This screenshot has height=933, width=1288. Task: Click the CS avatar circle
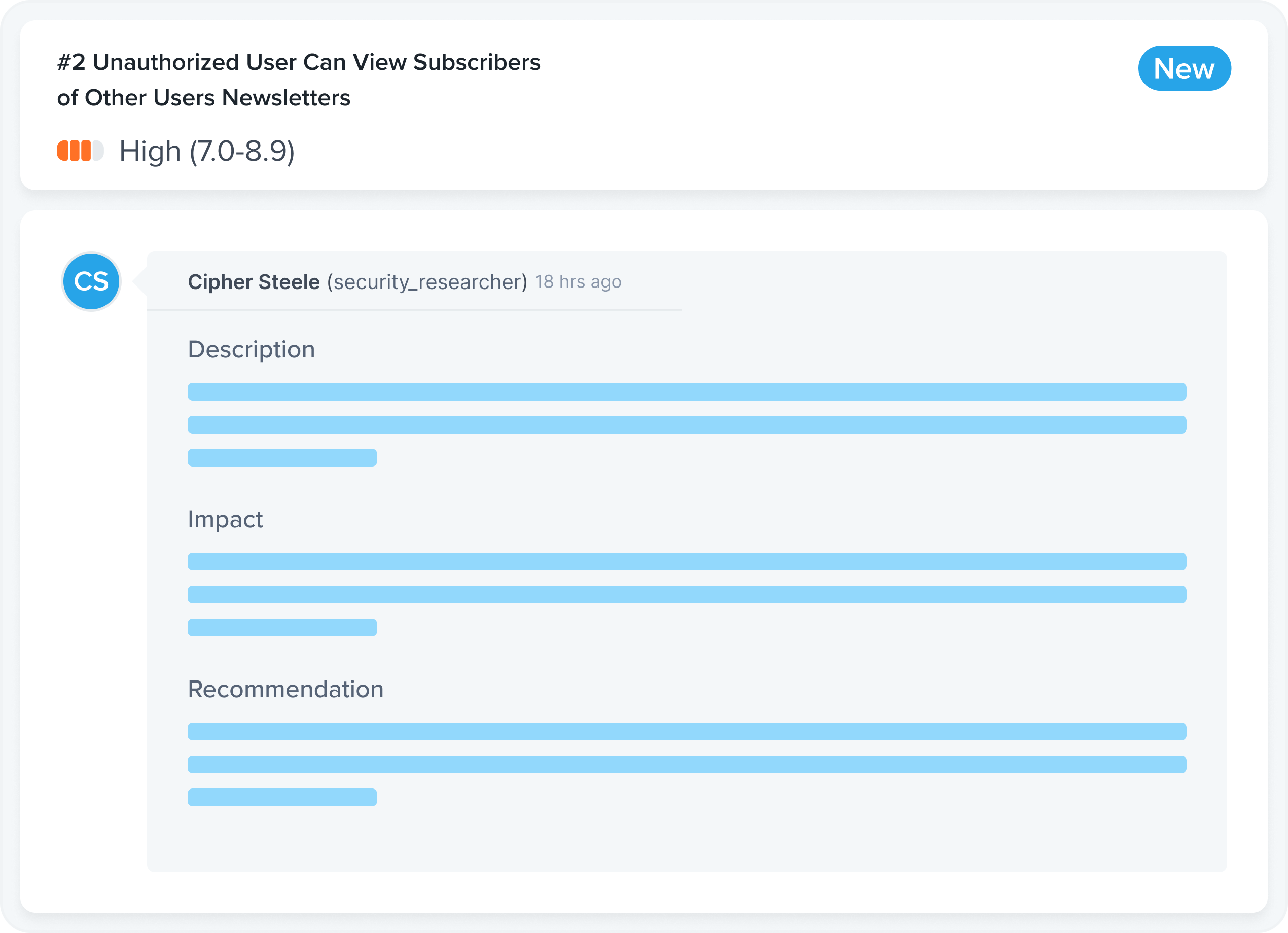pyautogui.click(x=91, y=281)
